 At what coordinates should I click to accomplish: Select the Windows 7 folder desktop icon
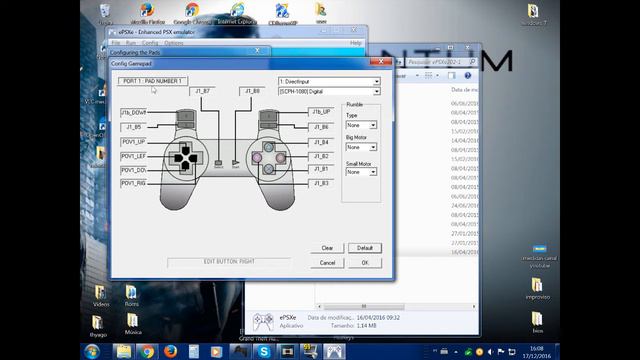coord(533,15)
